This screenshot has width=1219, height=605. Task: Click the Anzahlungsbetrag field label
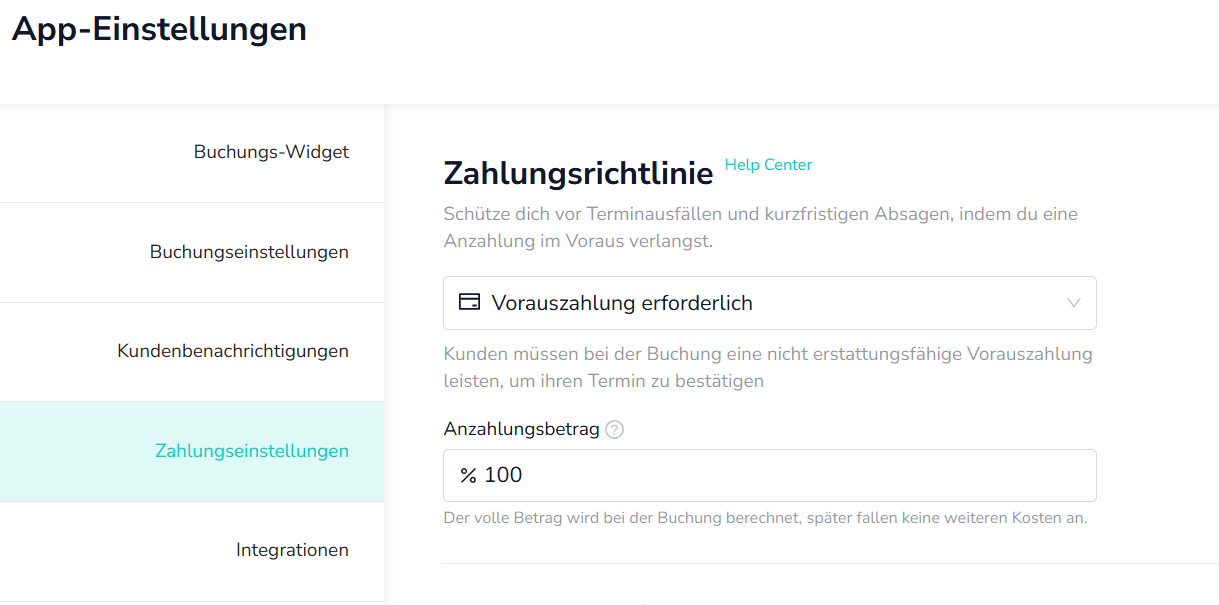point(521,429)
